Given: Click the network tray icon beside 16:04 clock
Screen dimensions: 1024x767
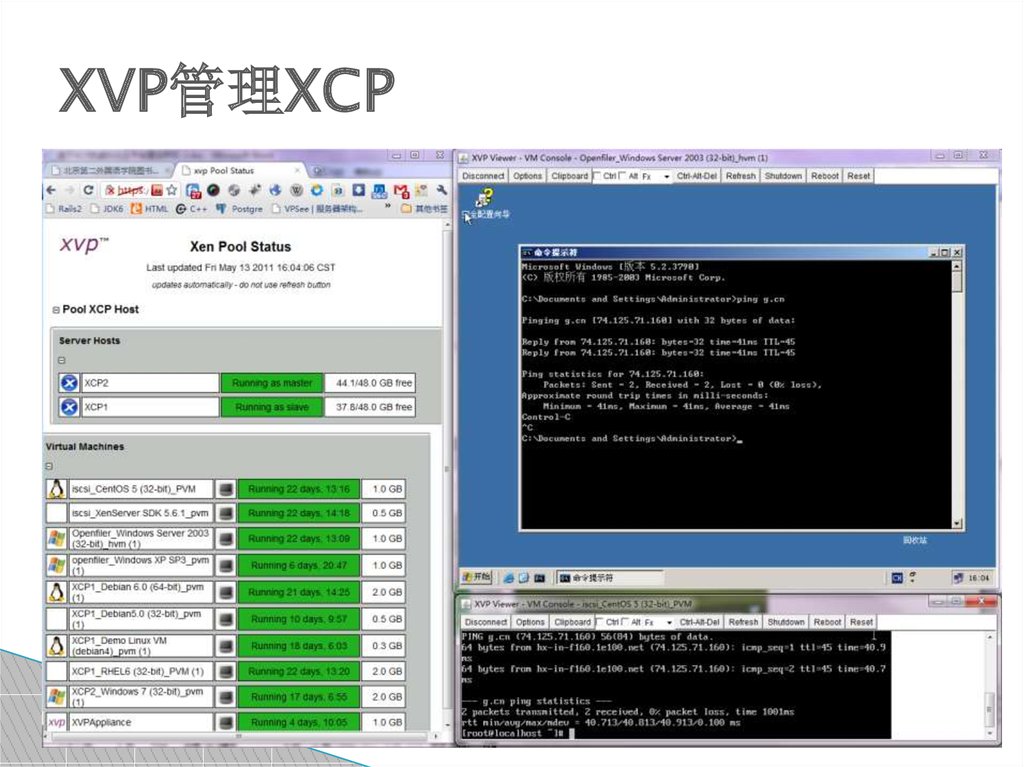Looking at the screenshot, I should pyautogui.click(x=957, y=578).
